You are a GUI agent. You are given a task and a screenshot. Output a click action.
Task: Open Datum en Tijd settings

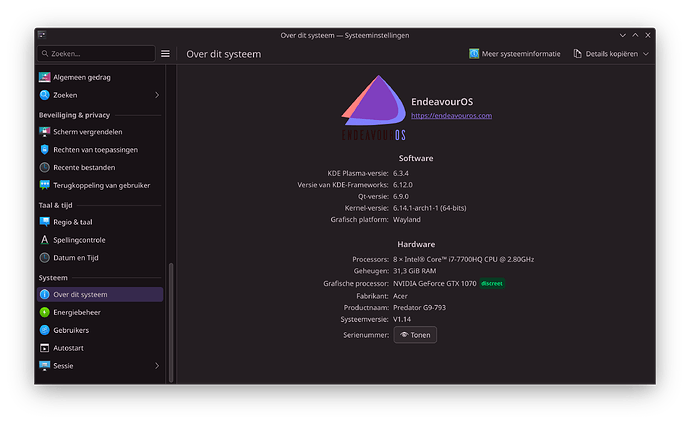[x=100, y=258]
